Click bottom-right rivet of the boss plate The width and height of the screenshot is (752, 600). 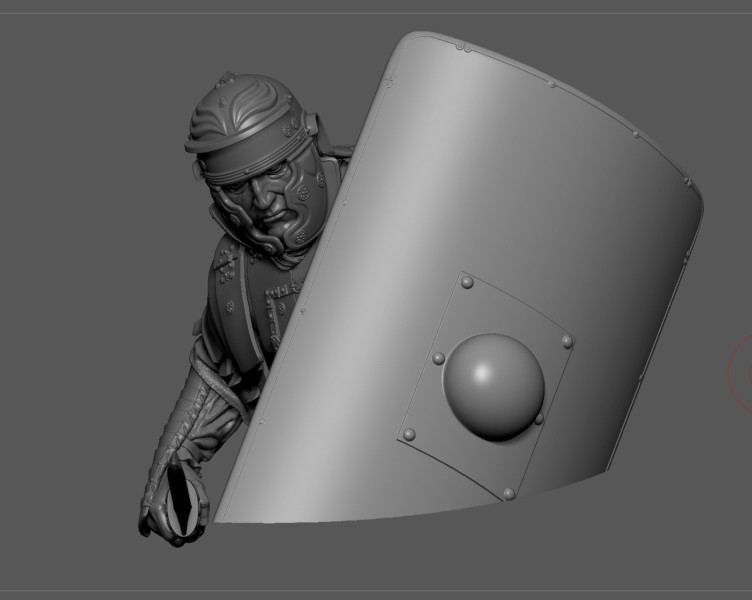click(509, 493)
